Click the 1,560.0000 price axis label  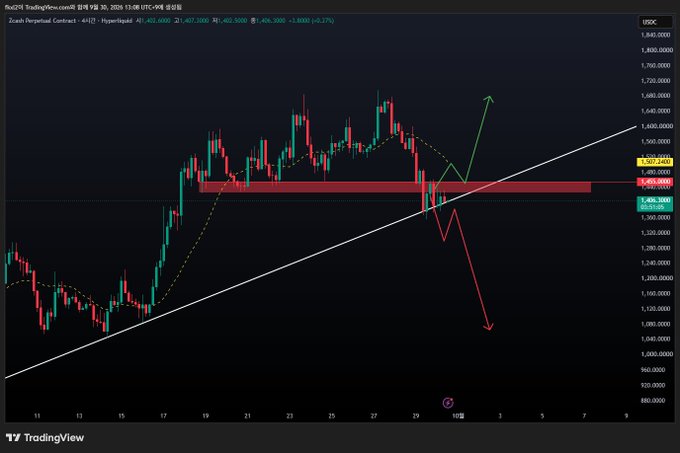pos(655,141)
